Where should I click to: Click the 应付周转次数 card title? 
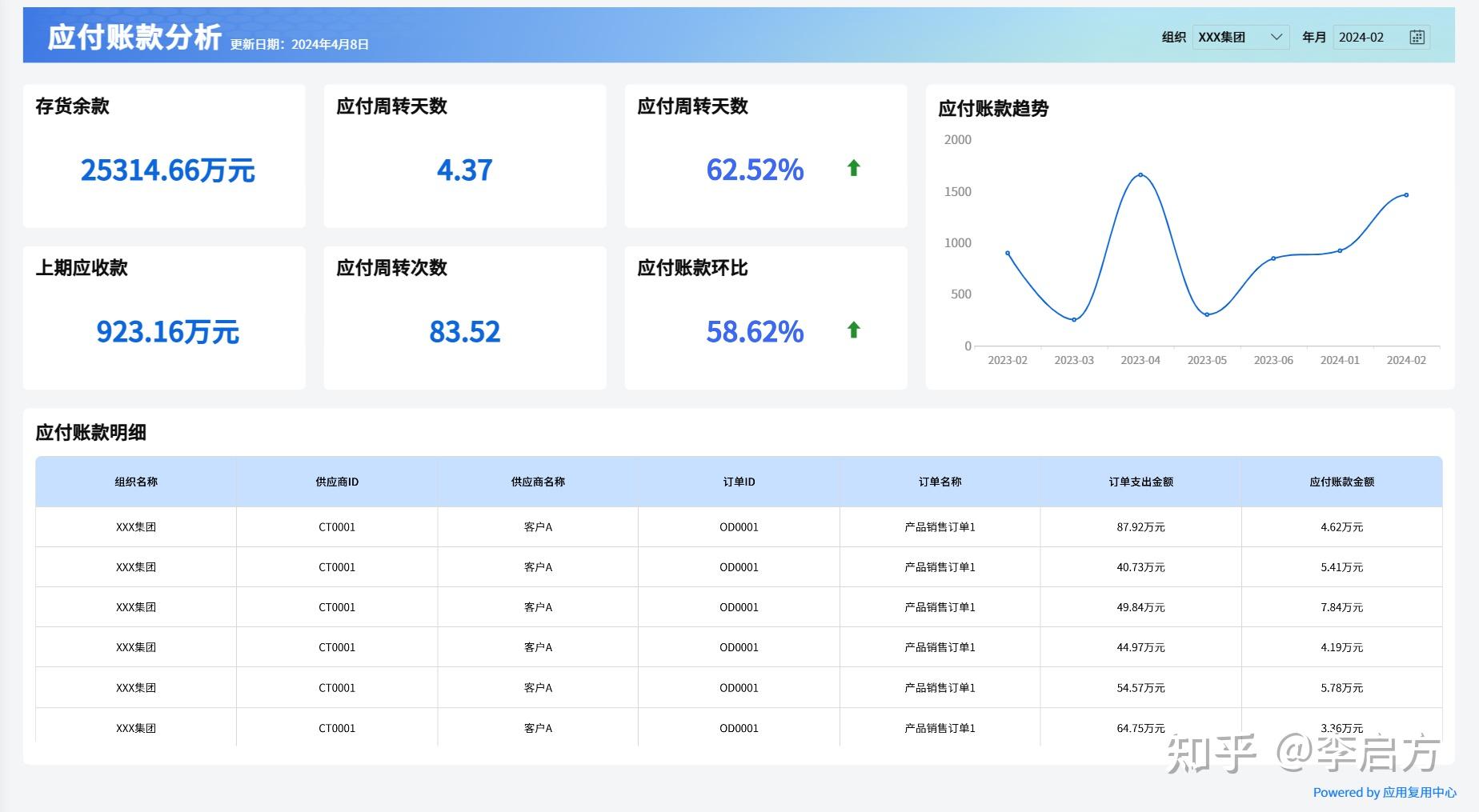click(391, 268)
